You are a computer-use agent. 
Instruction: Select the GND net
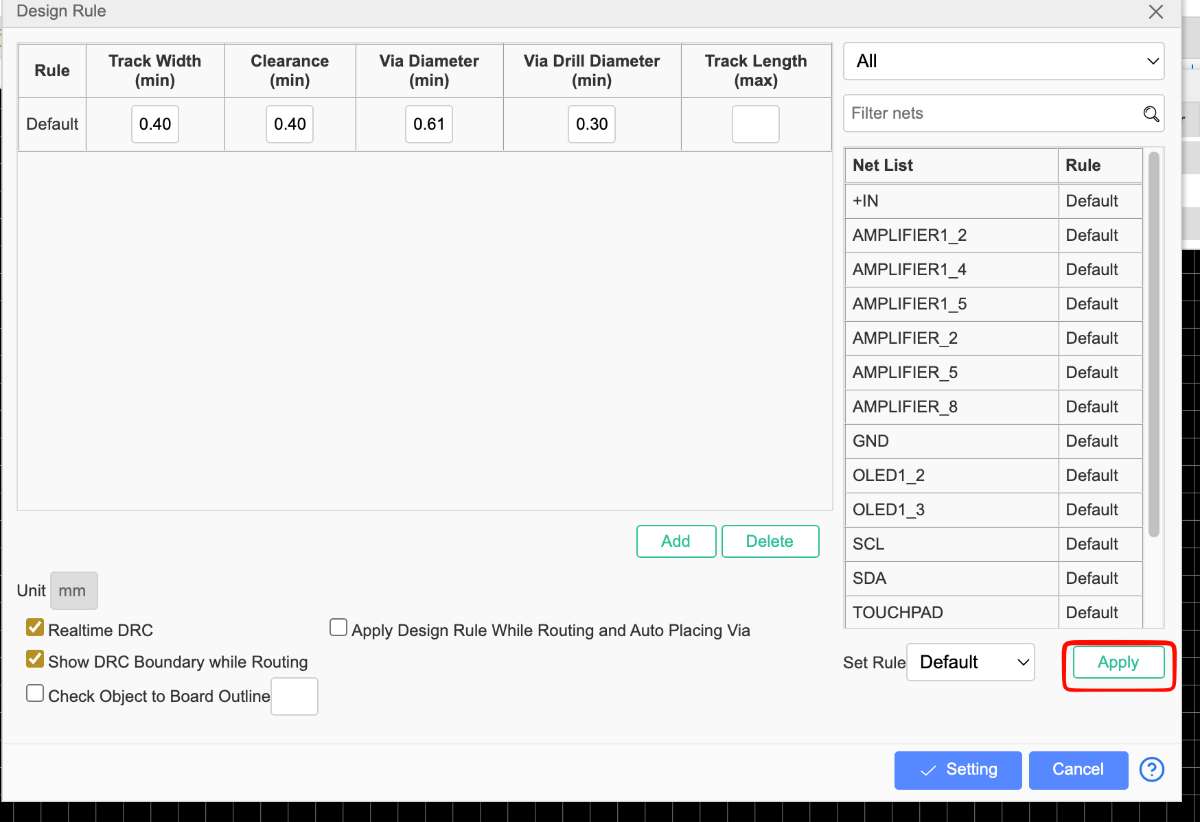point(951,441)
